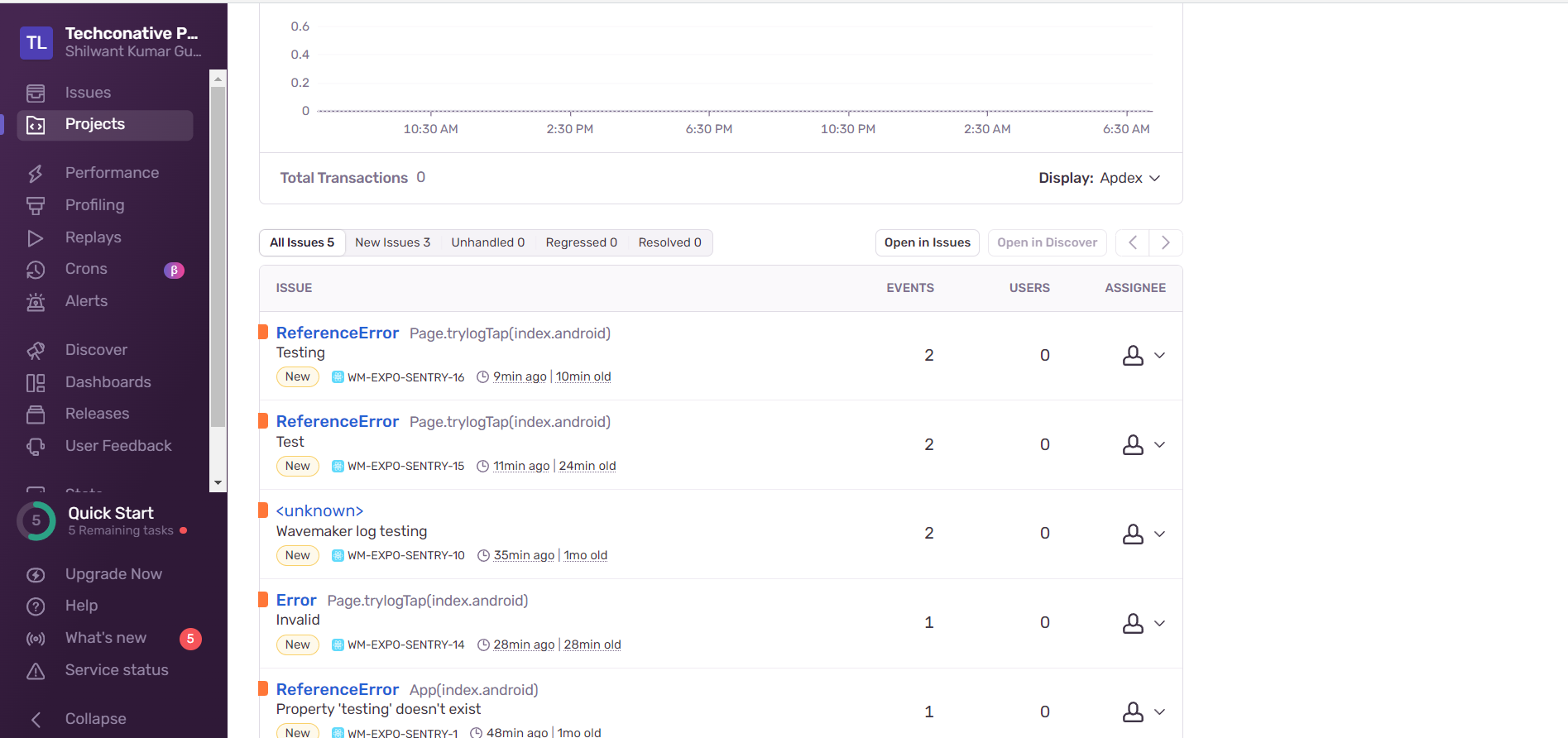Open the Error Invalid issue link

coord(296,601)
